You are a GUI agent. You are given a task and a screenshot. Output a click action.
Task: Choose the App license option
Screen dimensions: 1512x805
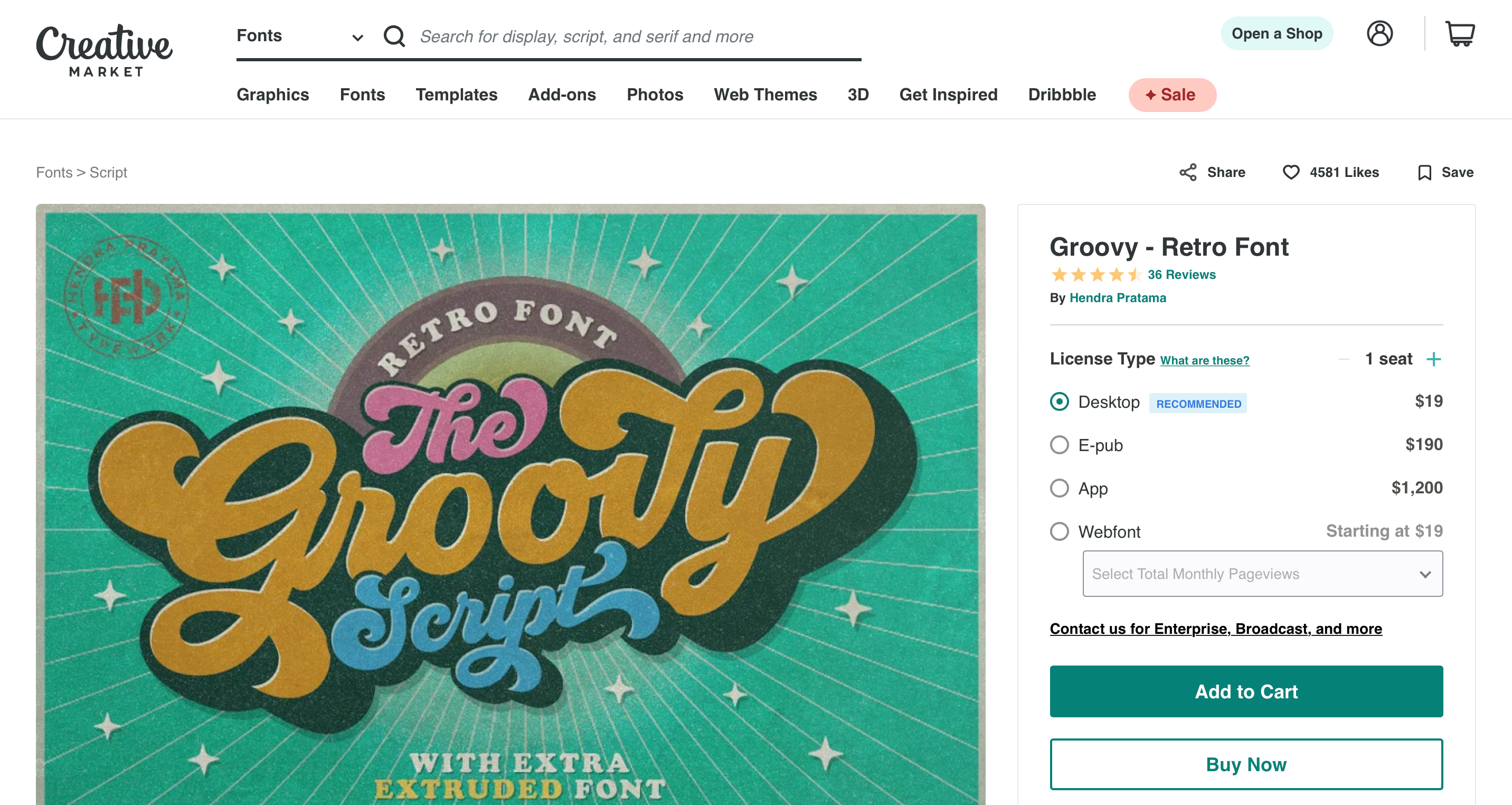1060,488
